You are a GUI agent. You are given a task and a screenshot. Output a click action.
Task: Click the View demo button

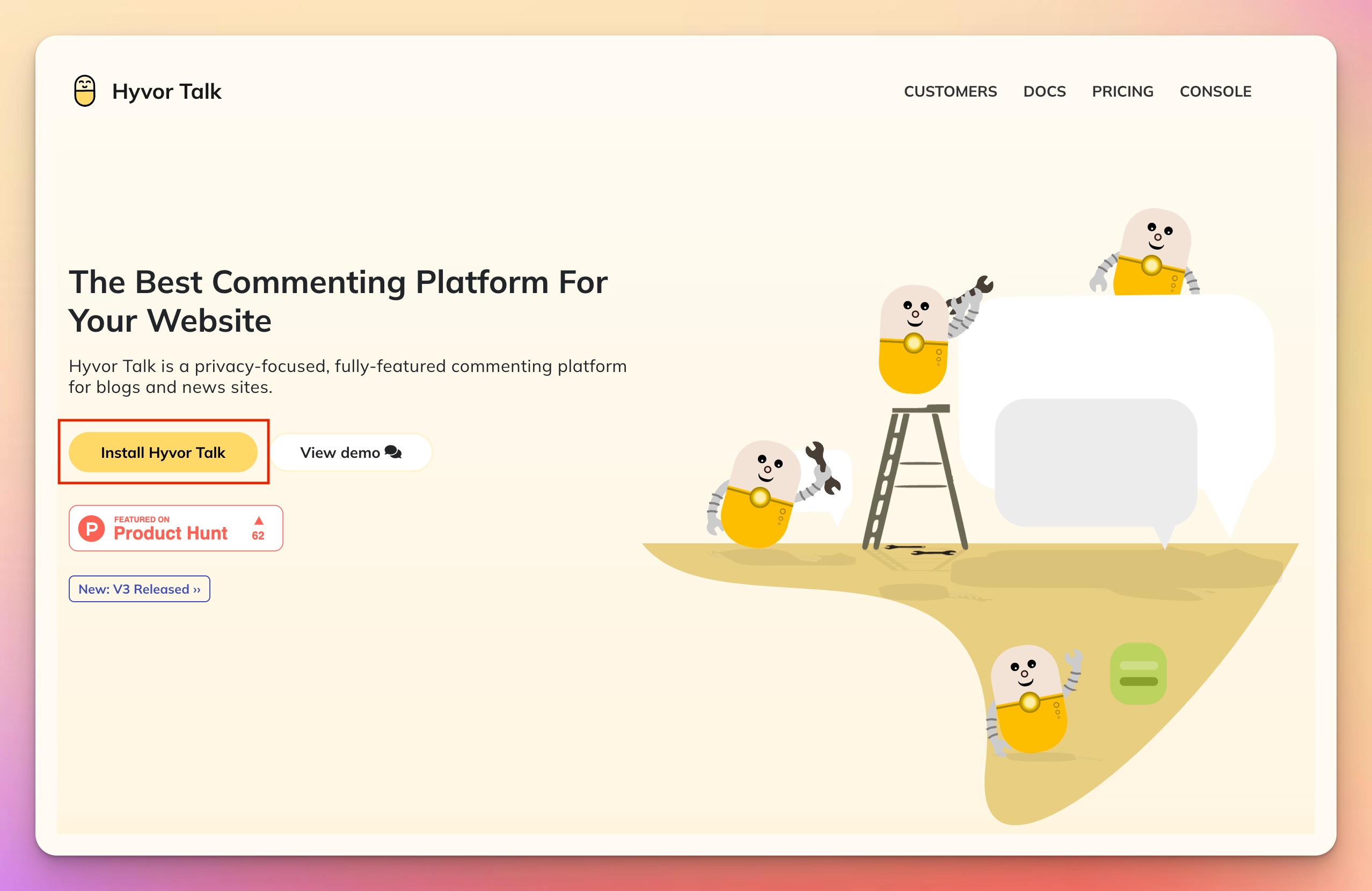351,452
